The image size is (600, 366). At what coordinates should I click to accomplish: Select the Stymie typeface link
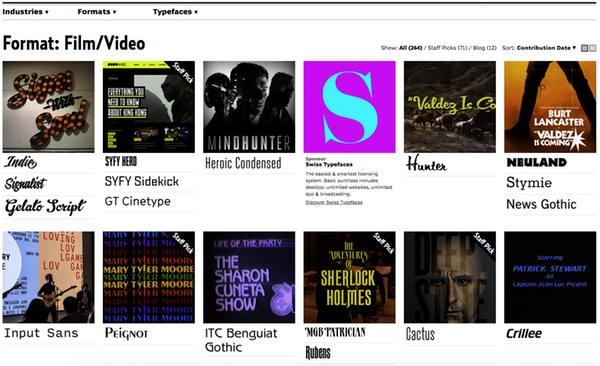point(529,183)
